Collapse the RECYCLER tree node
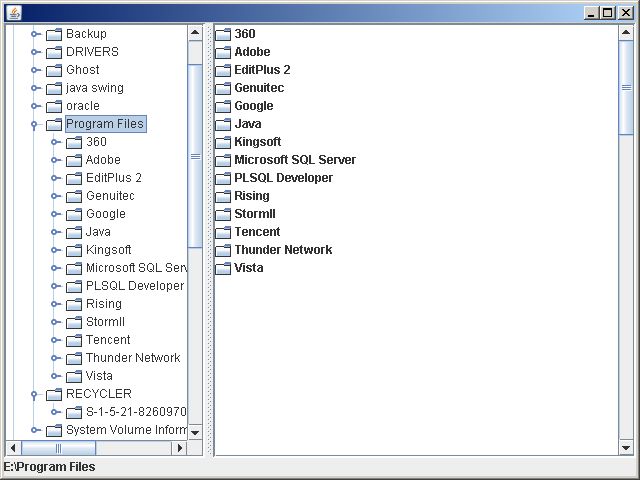 pos(34,395)
